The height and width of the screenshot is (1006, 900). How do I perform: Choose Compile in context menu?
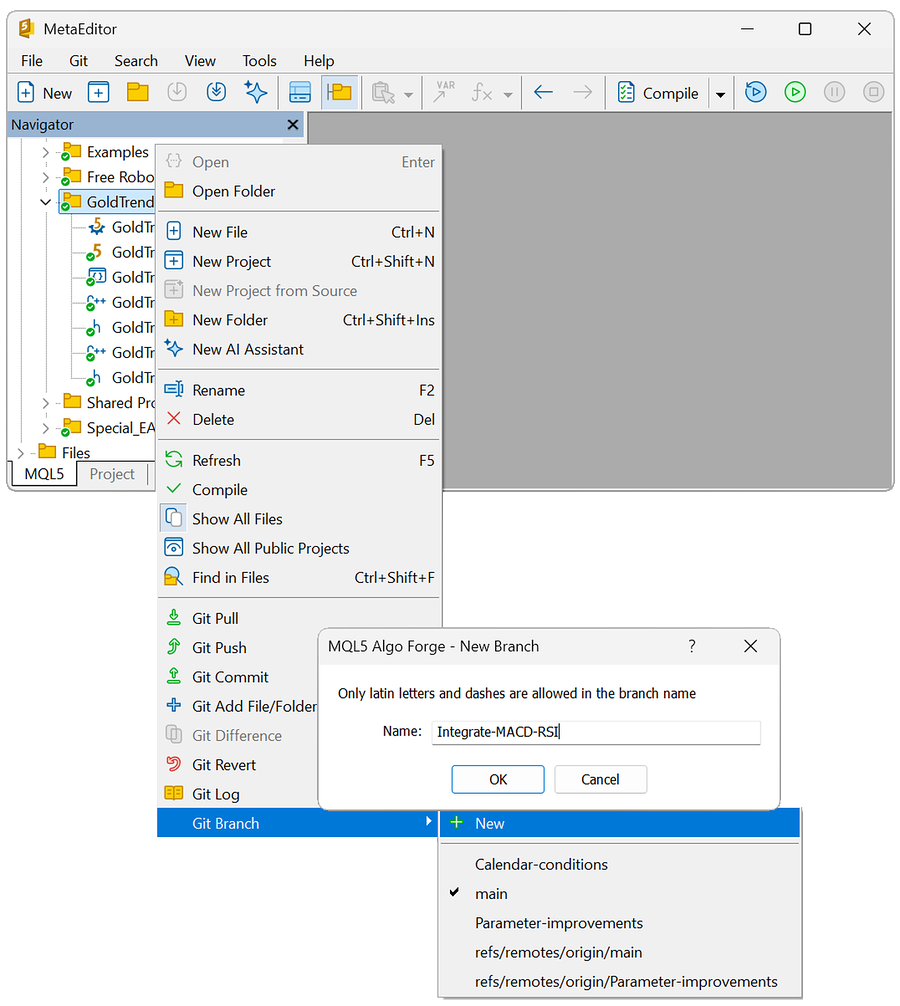[x=299, y=490]
